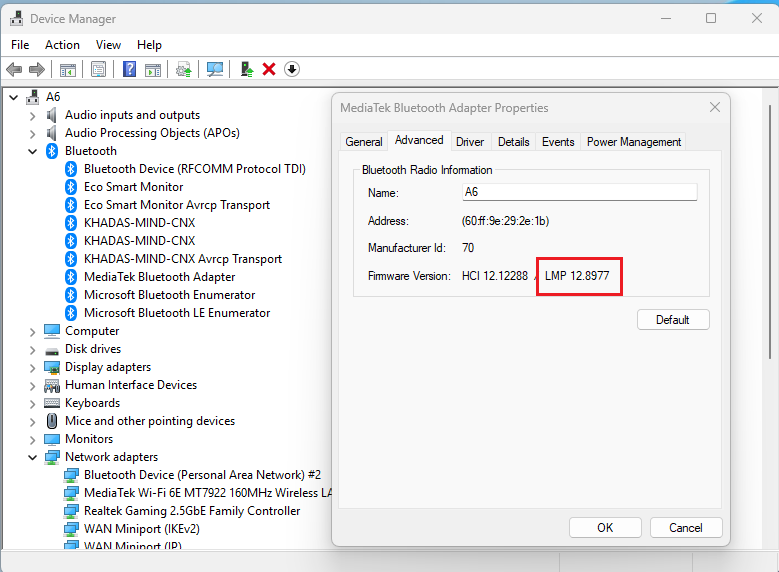Viewport: 779px width, 572px height.
Task: Select KHADAS-MIND-CNX Avrcp Transport
Action: (183, 259)
